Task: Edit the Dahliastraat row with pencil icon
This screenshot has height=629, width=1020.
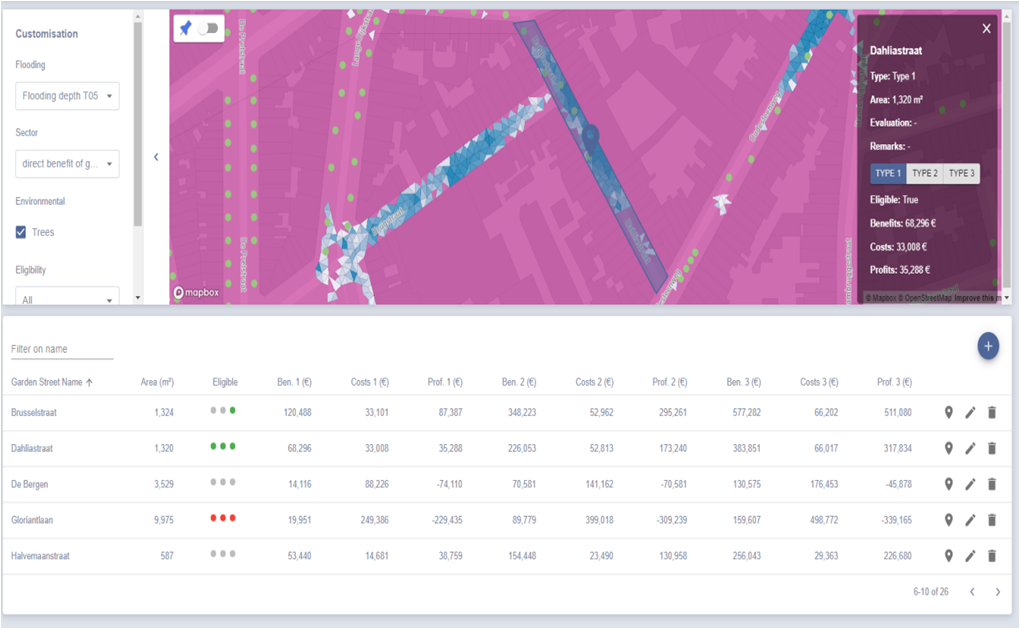Action: click(x=970, y=449)
